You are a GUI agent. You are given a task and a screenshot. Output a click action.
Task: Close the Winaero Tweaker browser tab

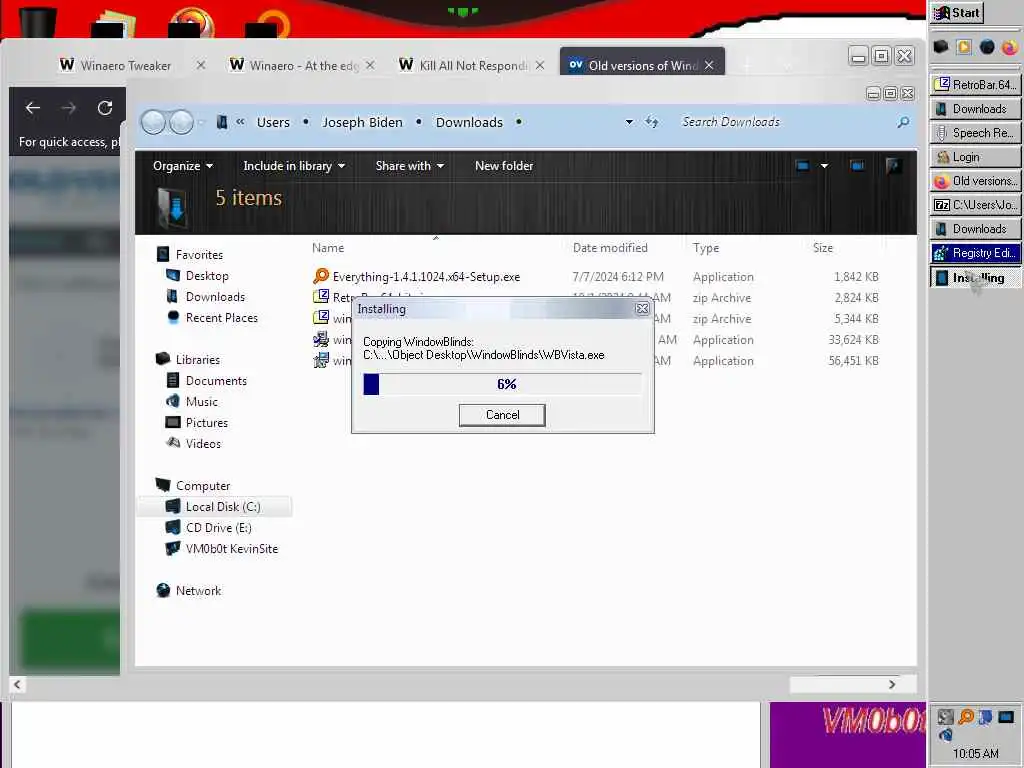(x=201, y=65)
